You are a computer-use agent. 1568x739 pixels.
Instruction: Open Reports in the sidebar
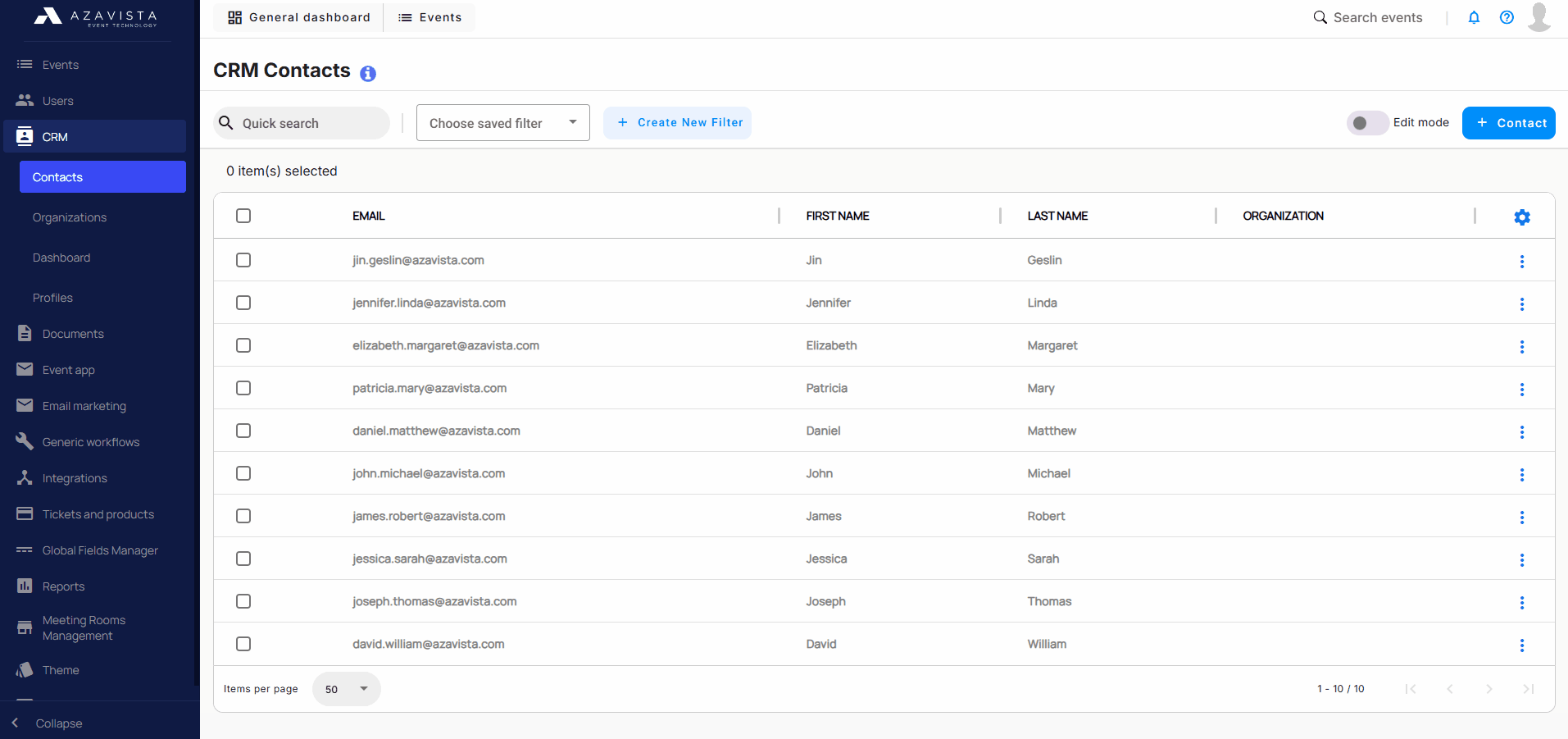[94, 586]
